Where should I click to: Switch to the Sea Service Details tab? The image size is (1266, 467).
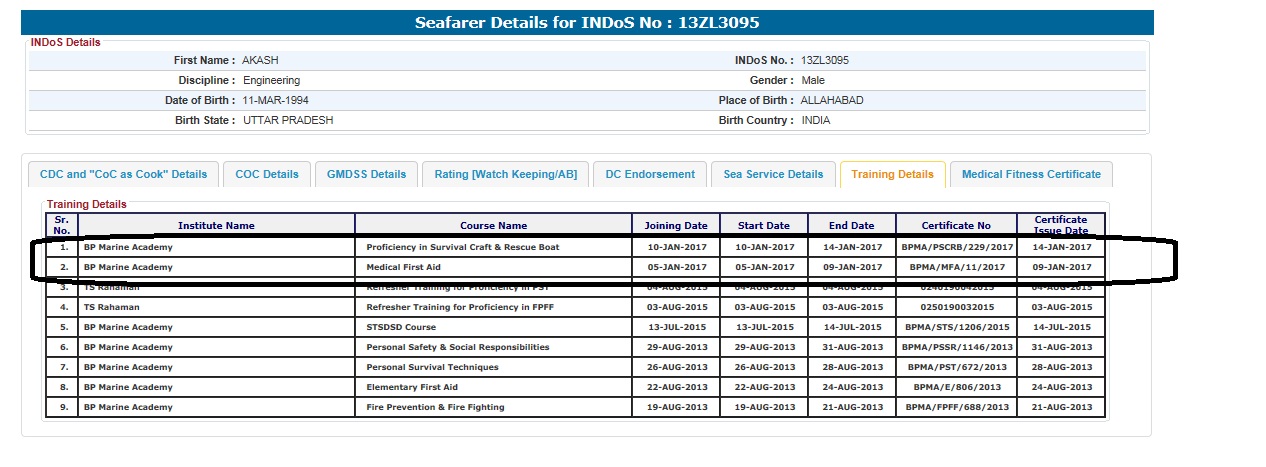(x=773, y=174)
